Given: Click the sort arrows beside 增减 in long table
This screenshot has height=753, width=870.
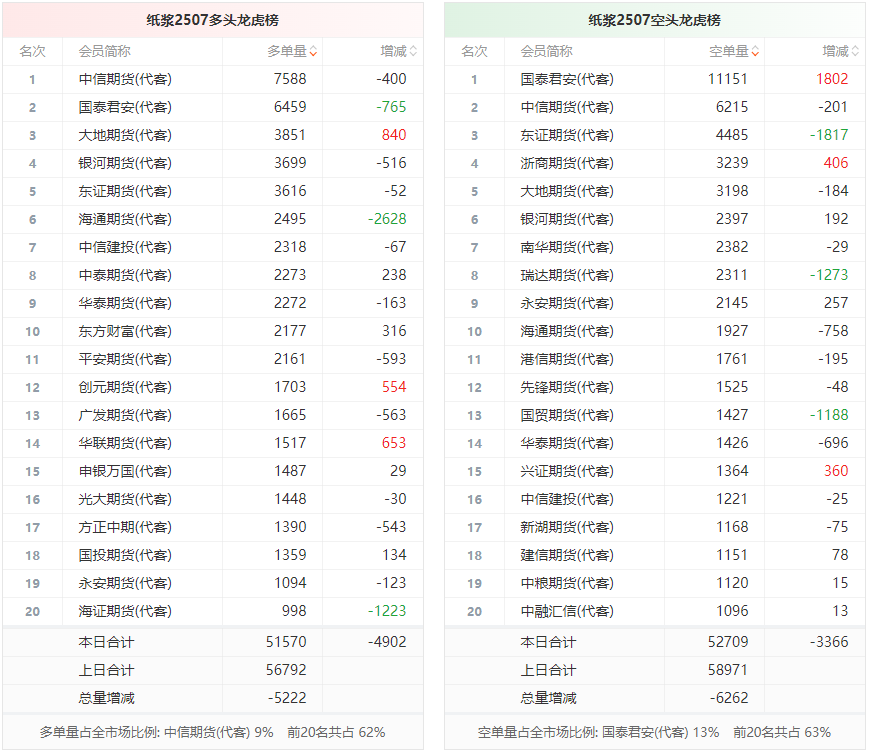Looking at the screenshot, I should (x=413, y=52).
